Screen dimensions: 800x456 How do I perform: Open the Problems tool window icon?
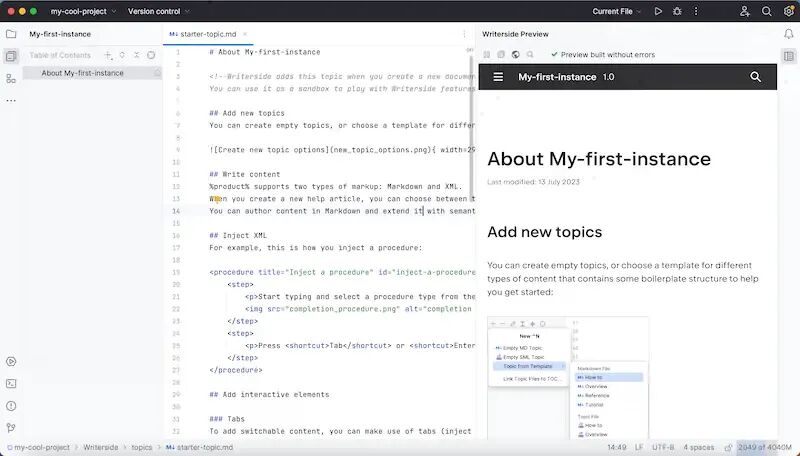point(11,406)
